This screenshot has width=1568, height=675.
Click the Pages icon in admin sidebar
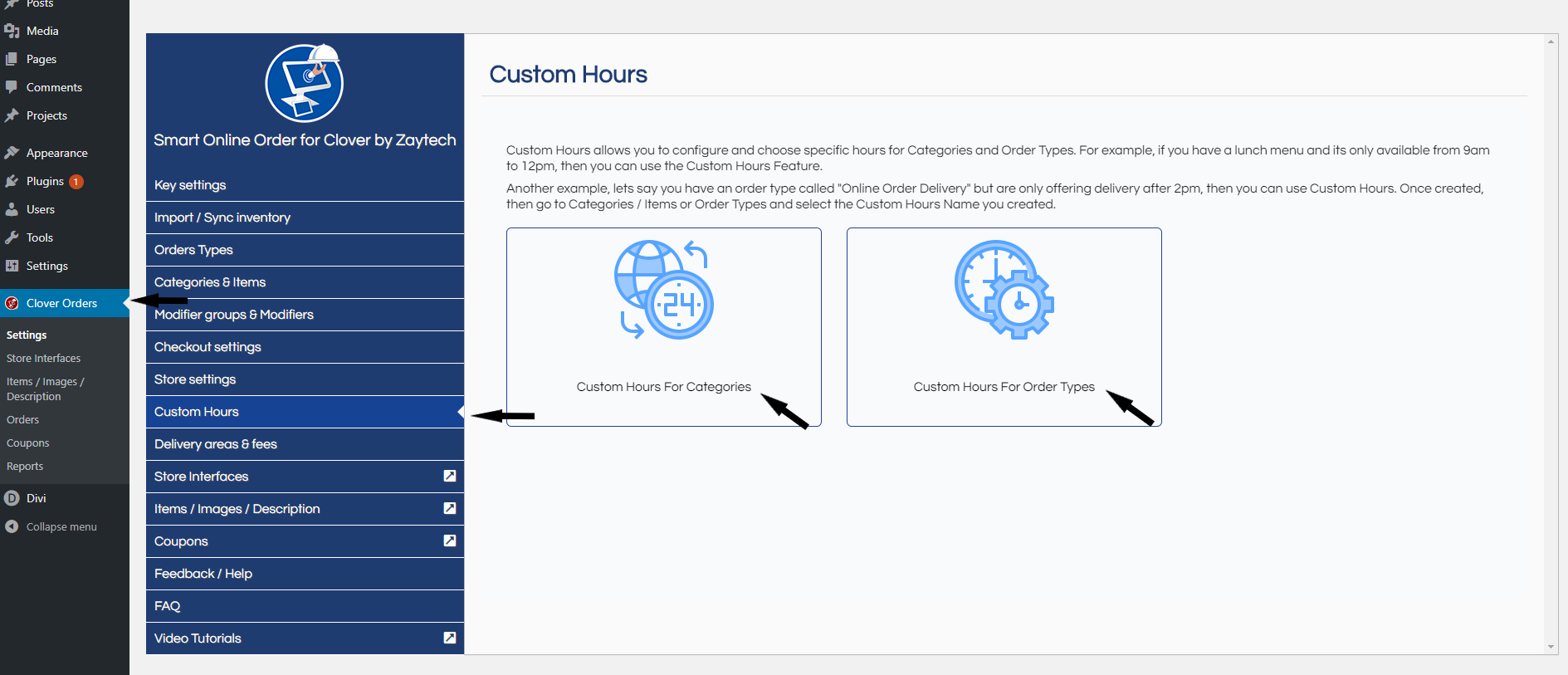tap(12, 59)
